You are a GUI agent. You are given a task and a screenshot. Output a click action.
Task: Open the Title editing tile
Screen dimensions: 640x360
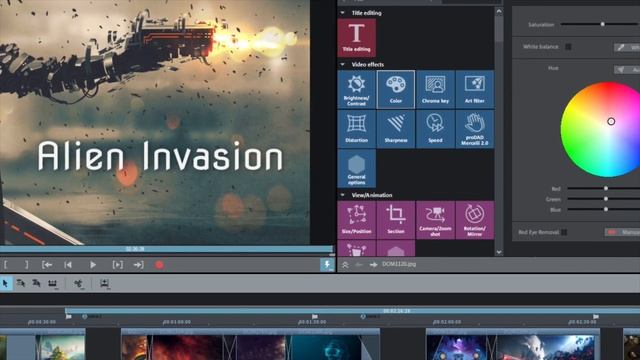point(356,38)
